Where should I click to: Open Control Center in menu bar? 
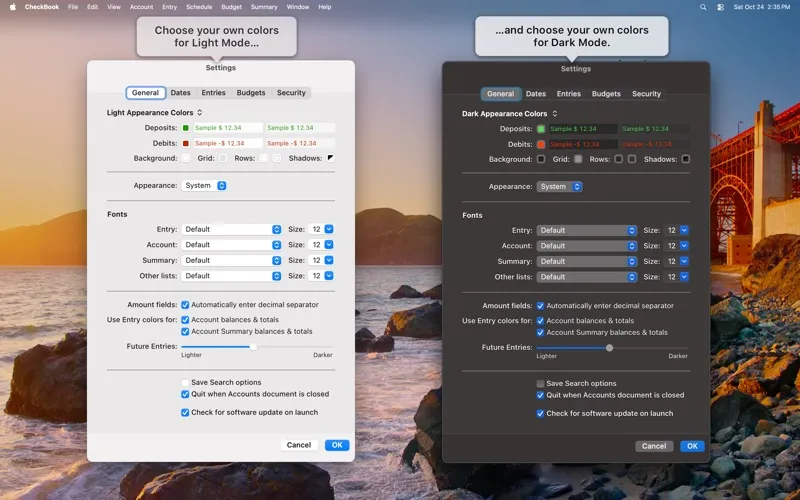coord(720,7)
